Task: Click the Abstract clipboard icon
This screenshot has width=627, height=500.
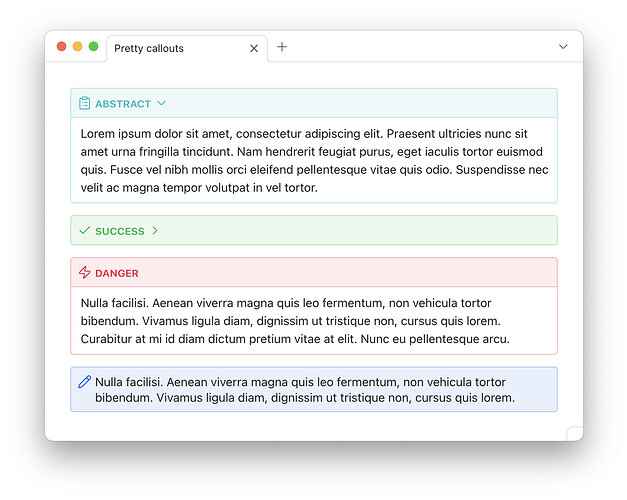Action: click(x=84, y=103)
